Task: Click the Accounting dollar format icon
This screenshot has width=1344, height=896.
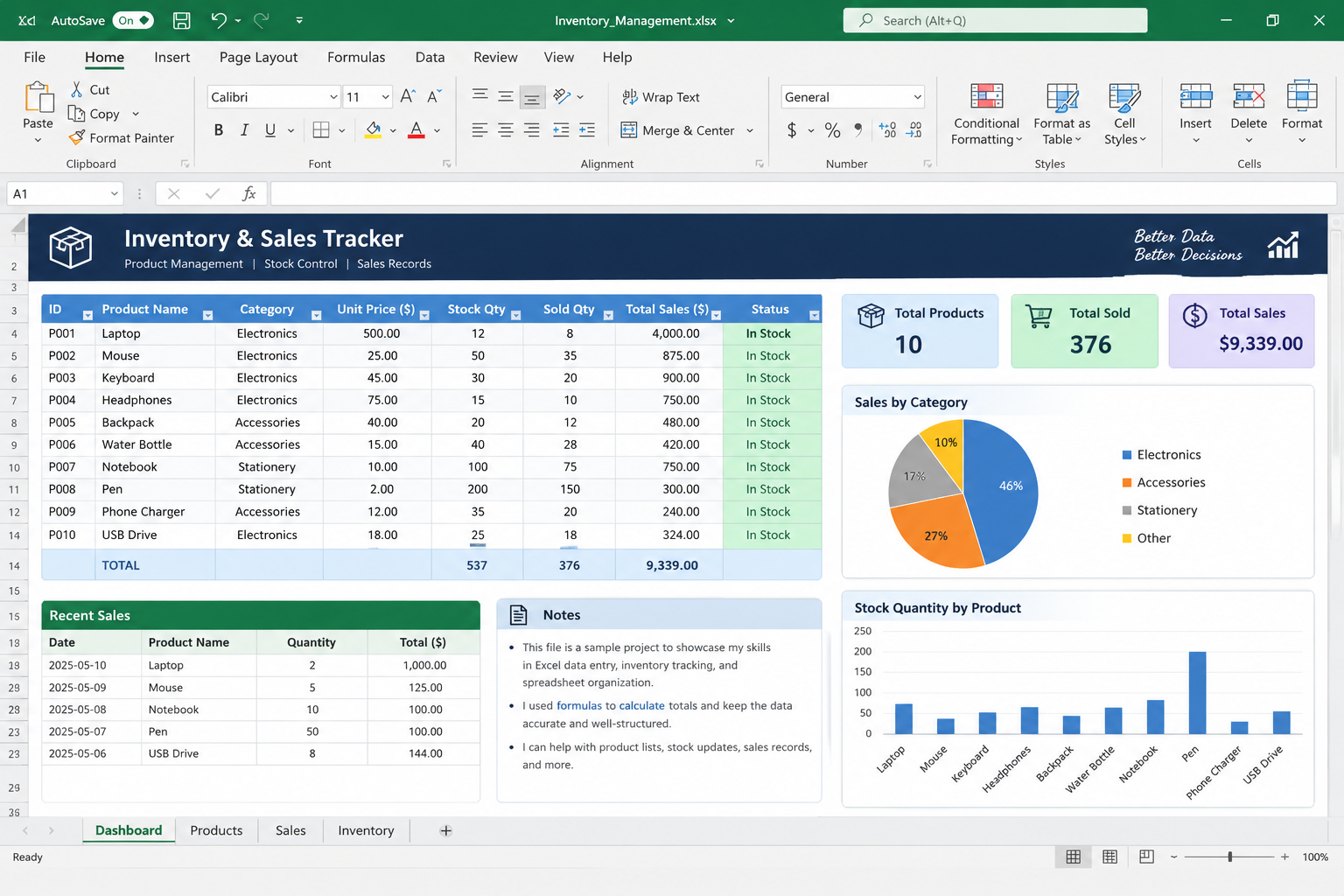Action: [792, 130]
